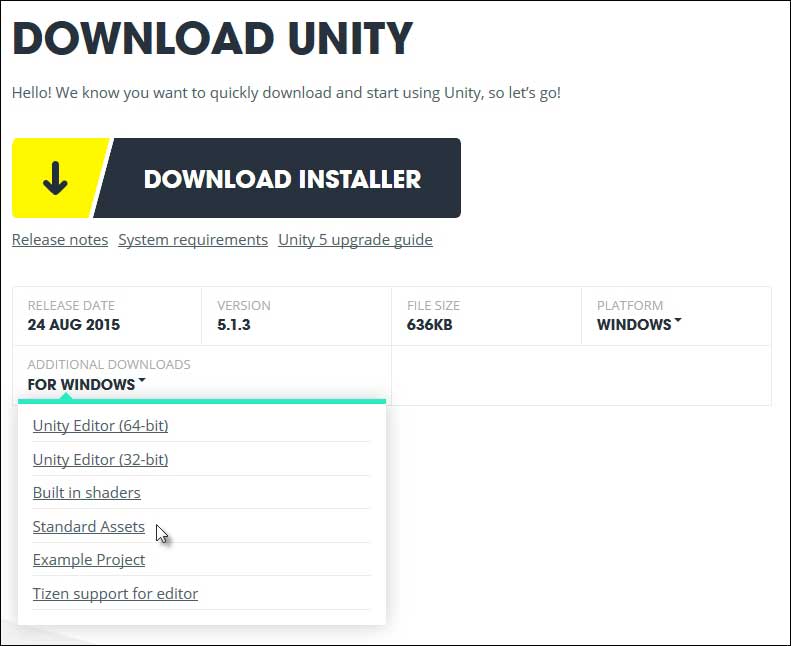Click the version value 5.1.3

[x=234, y=324]
